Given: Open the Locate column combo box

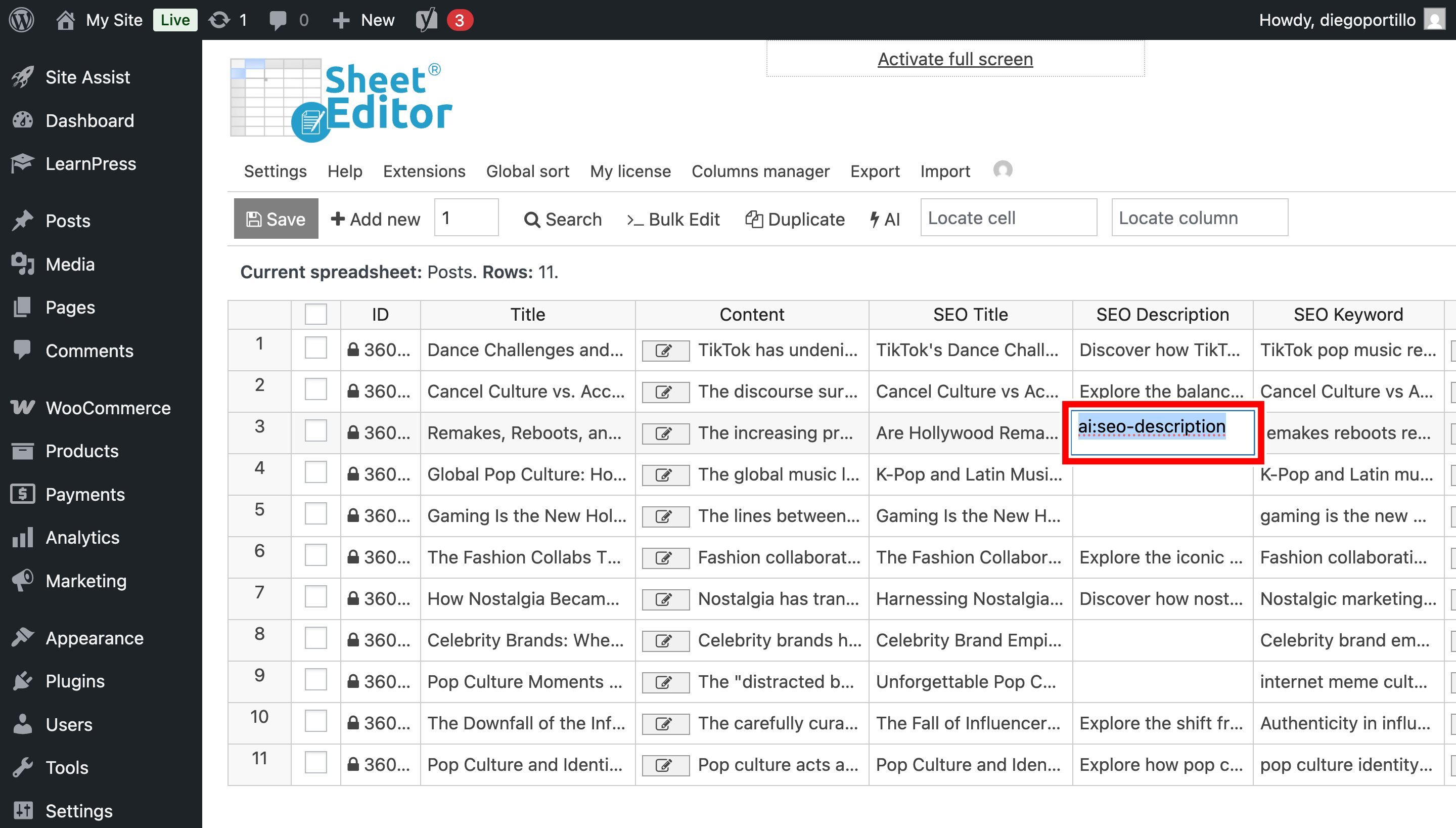Looking at the screenshot, I should click(1199, 218).
